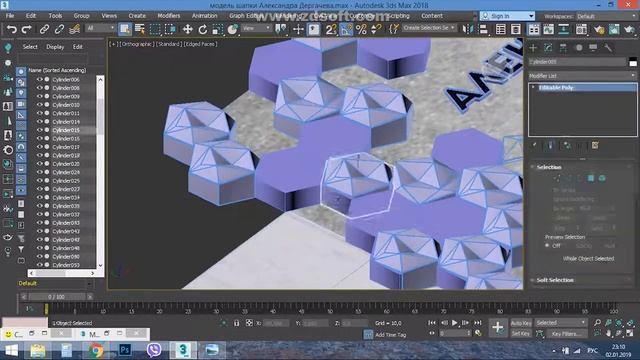Click the Align tool icon
The height and width of the screenshot is (360, 640).
[483, 29]
